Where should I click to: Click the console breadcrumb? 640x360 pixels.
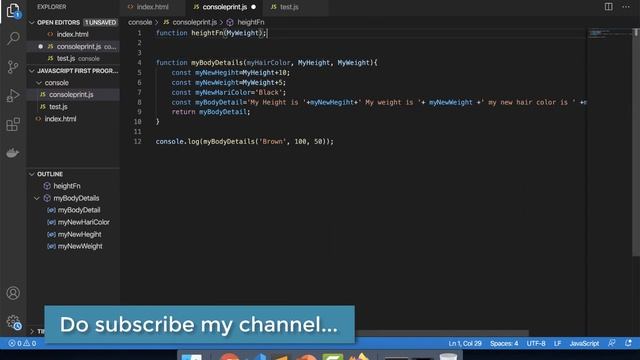pyautogui.click(x=140, y=22)
